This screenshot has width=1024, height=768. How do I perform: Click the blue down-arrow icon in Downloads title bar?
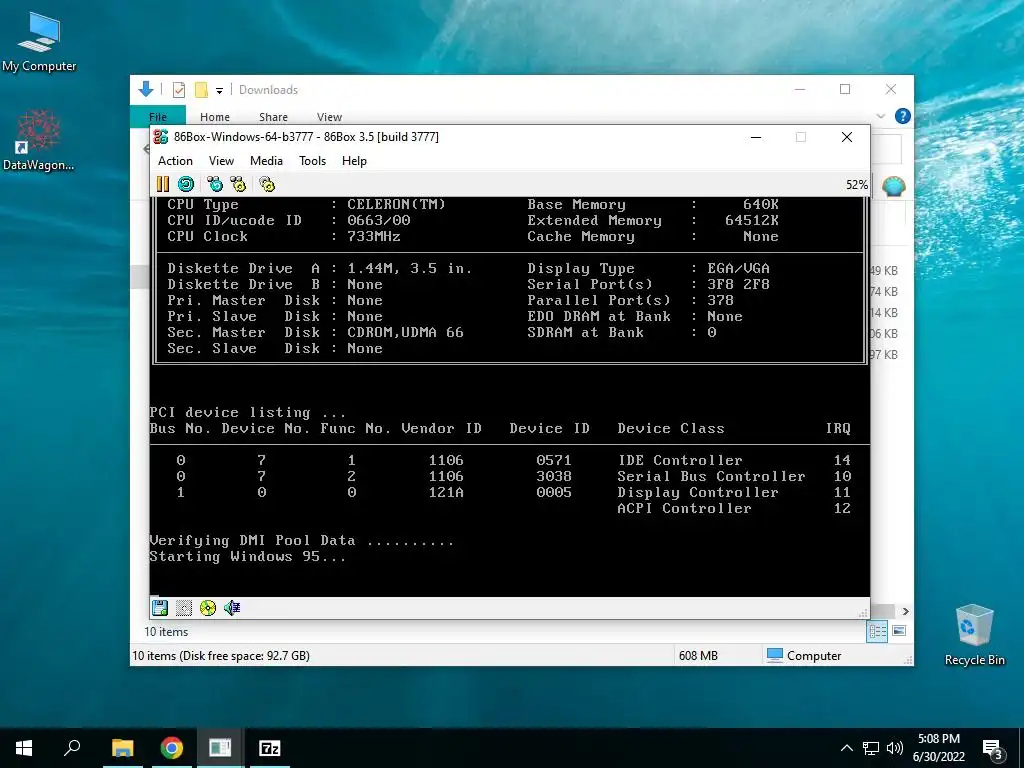(x=146, y=89)
